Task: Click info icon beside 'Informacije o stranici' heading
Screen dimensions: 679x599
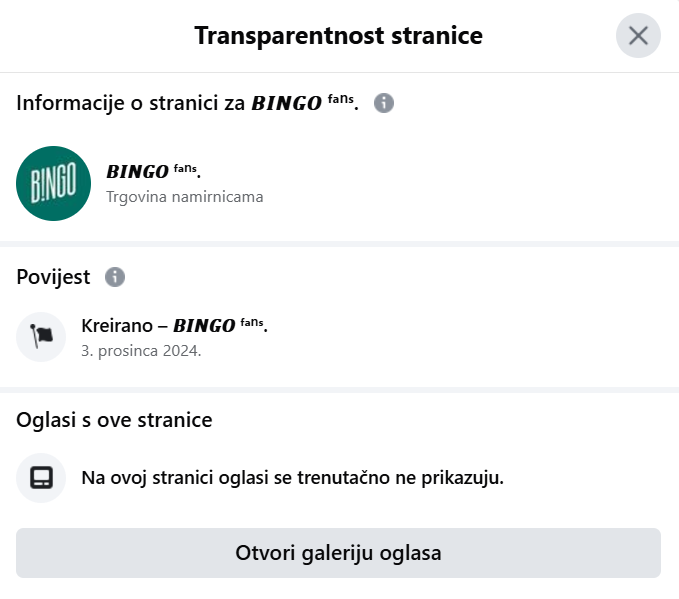Action: [384, 103]
